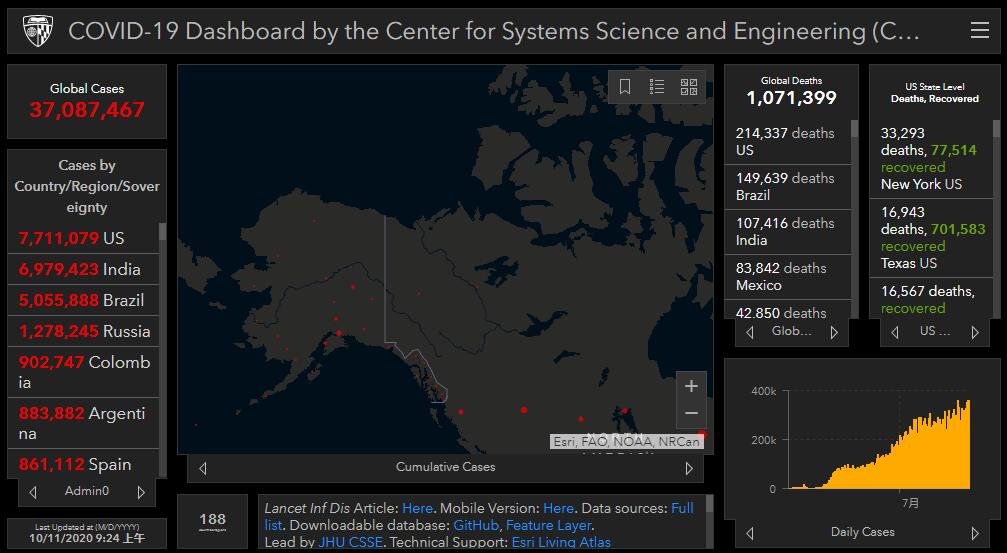Image resolution: width=1007 pixels, height=553 pixels.
Task: Open the GitHub downloadable database link
Action: click(x=476, y=525)
